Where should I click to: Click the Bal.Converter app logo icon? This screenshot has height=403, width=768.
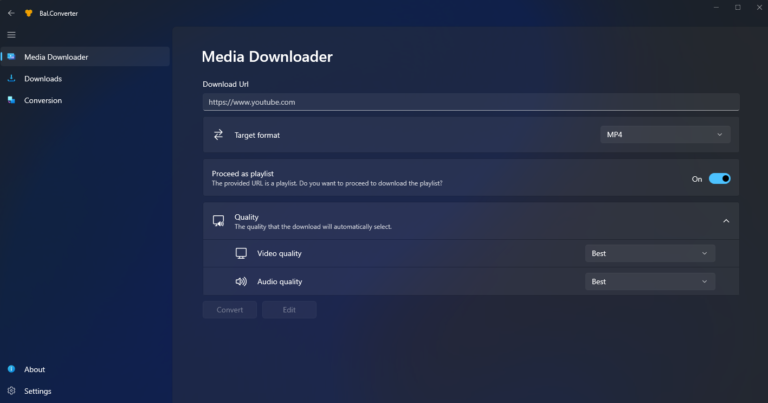28,13
